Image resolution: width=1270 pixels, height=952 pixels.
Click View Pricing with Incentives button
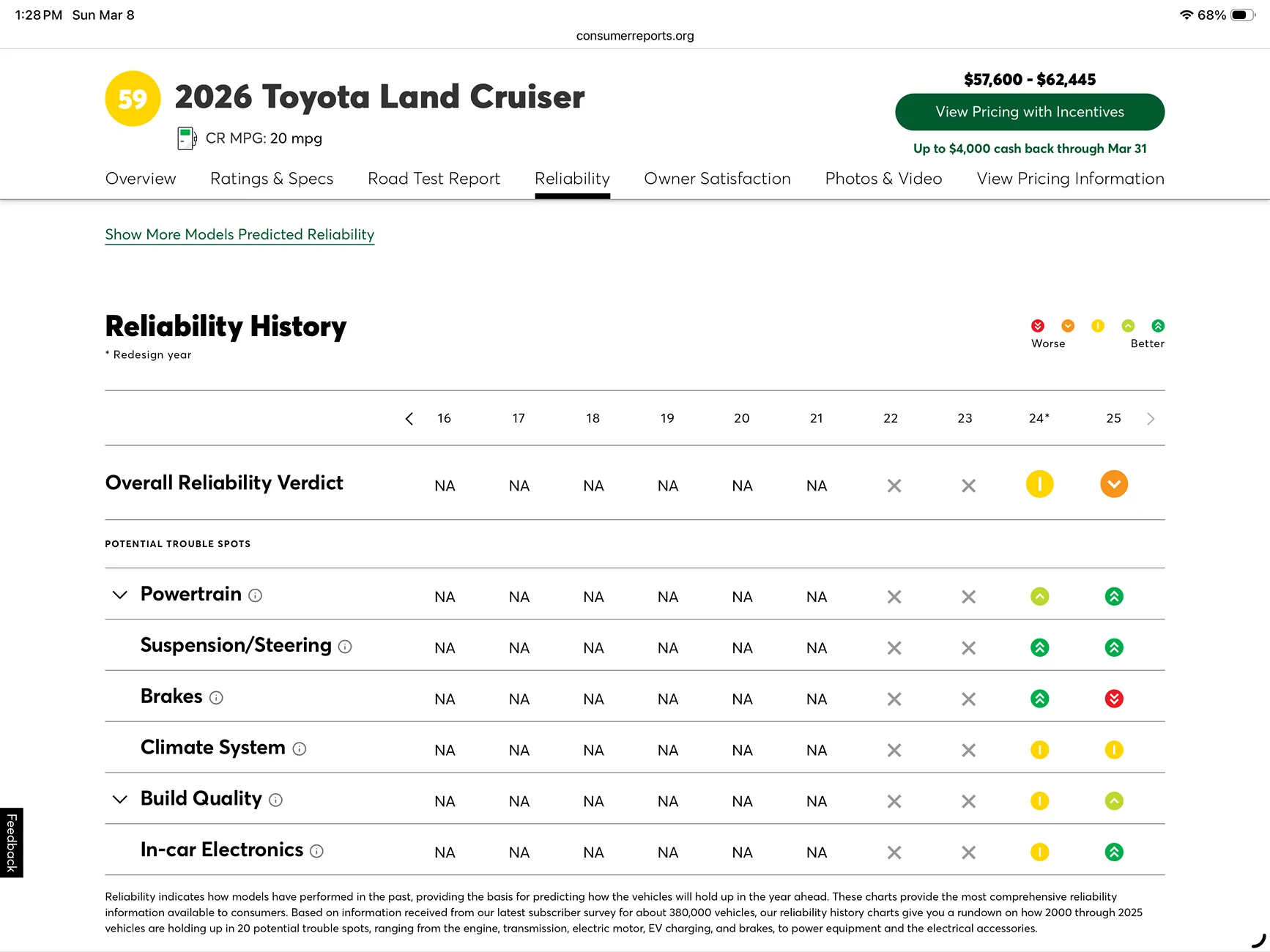click(1029, 112)
